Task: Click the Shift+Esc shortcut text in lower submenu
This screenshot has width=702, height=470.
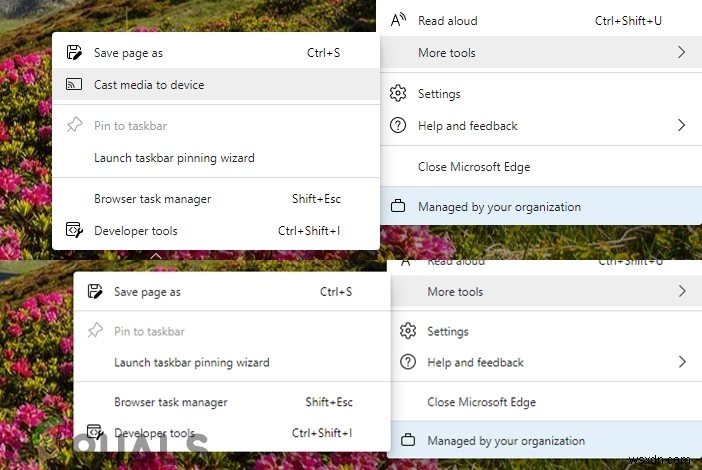Action: (x=329, y=402)
